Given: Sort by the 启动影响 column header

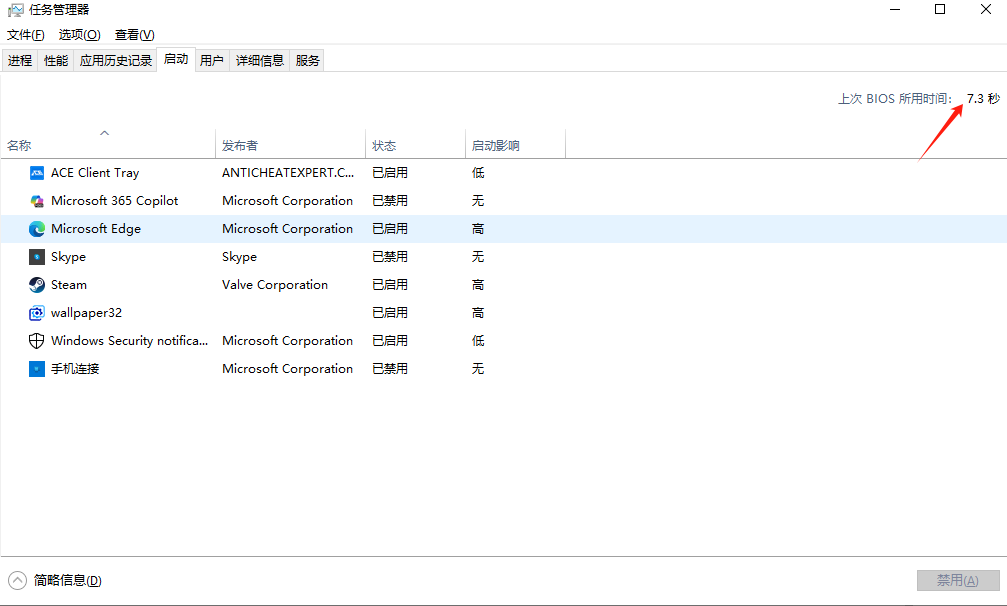Looking at the screenshot, I should [516, 145].
